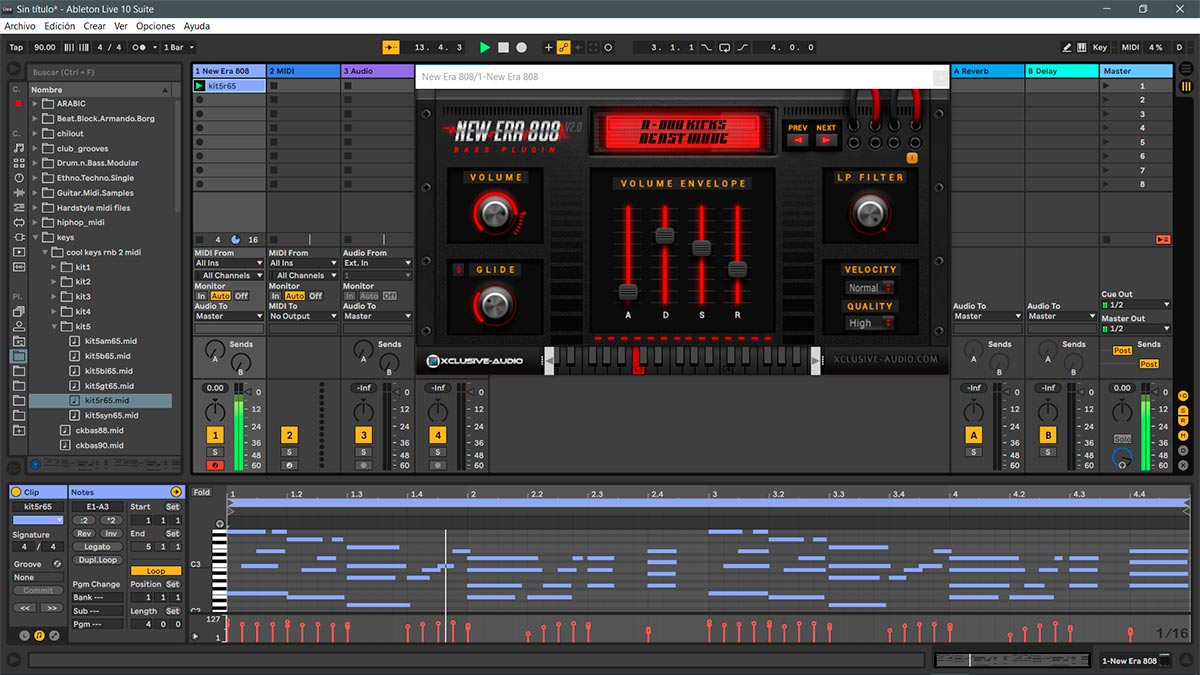The width and height of the screenshot is (1200, 675).
Task: Click NEXT preset arrow in New Era 808
Action: click(x=826, y=140)
